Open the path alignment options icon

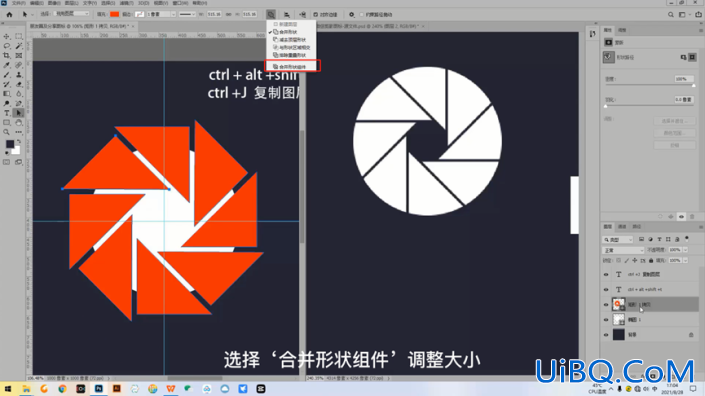coord(286,14)
